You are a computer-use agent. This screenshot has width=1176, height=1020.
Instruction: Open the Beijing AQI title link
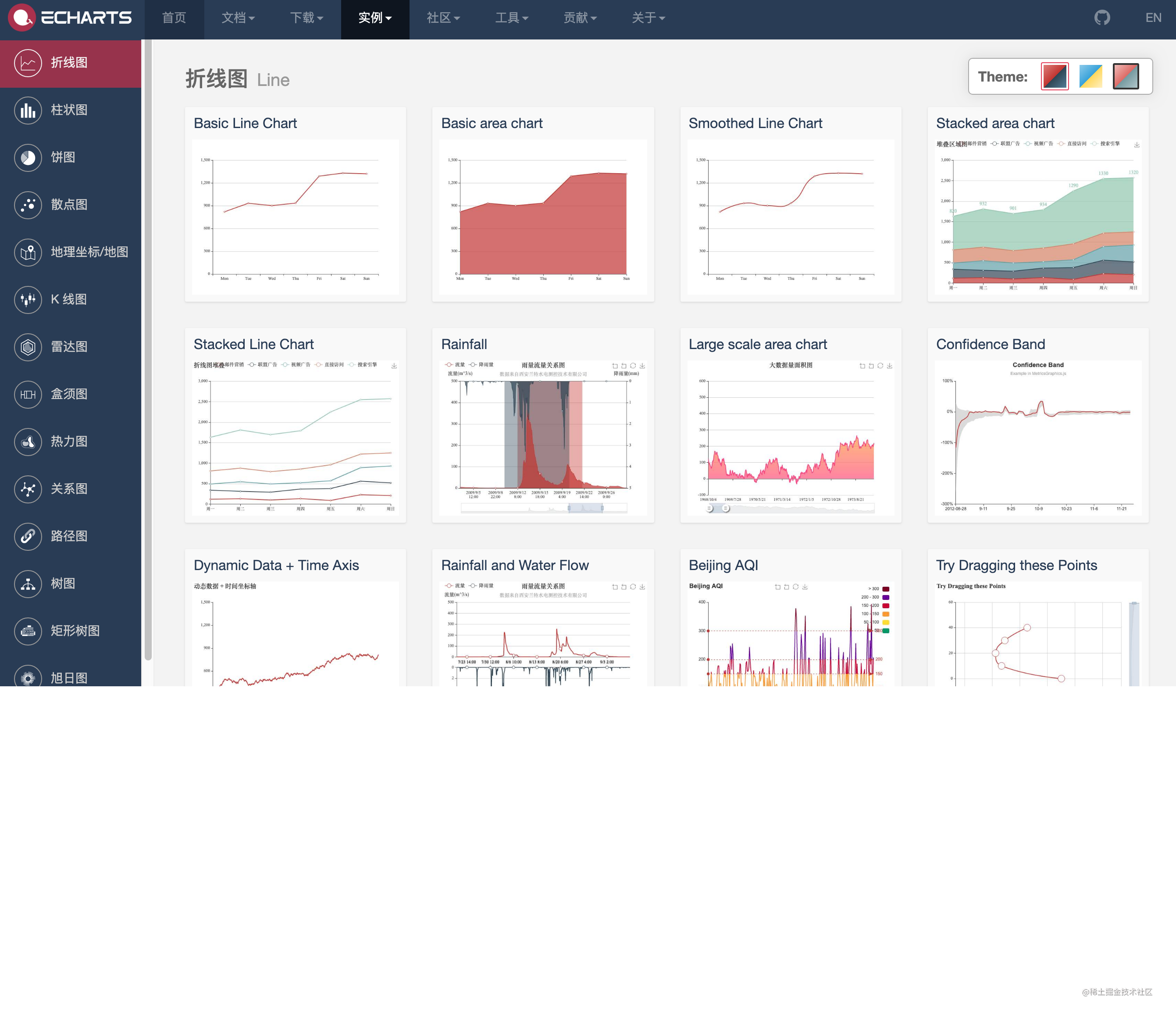click(723, 565)
